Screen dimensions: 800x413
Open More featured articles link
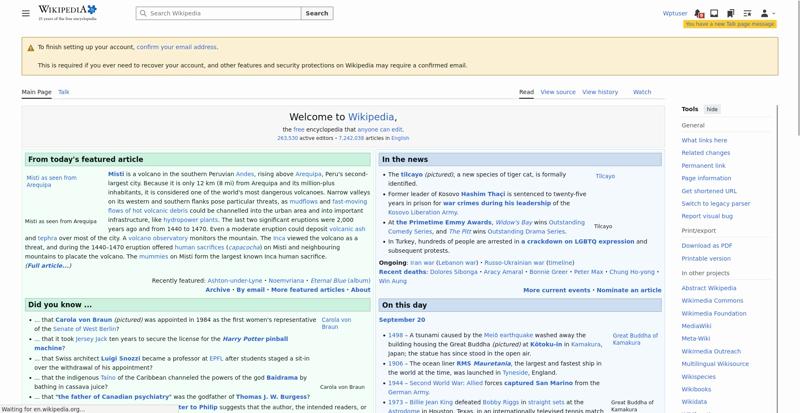(308, 289)
